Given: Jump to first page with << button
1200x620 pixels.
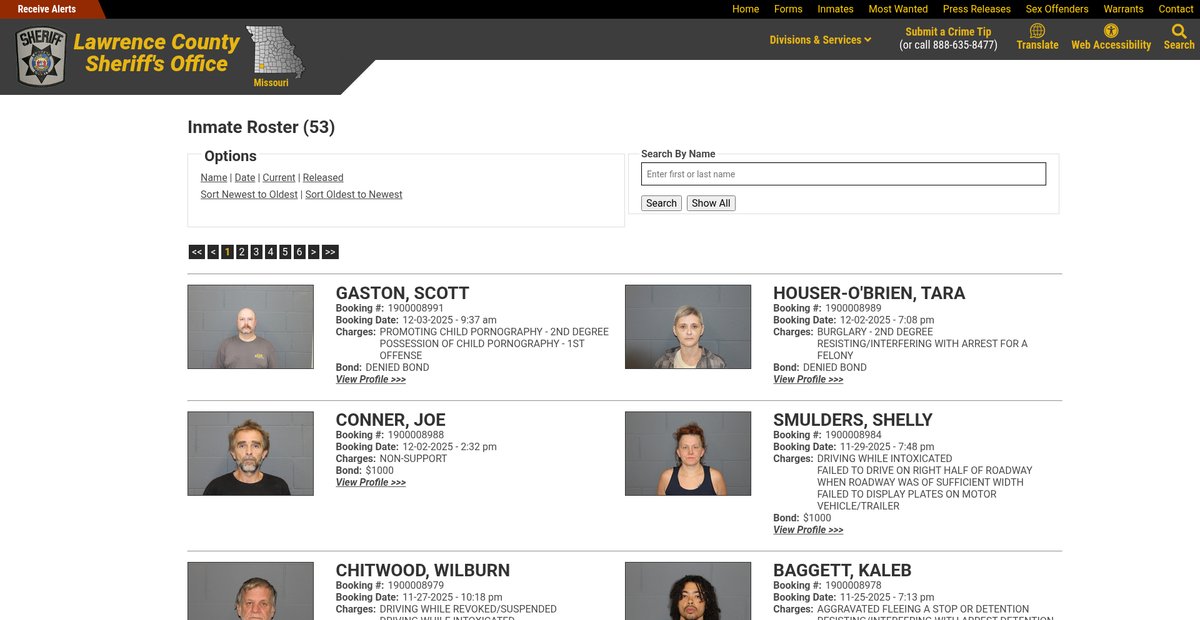Looking at the screenshot, I should coord(197,252).
